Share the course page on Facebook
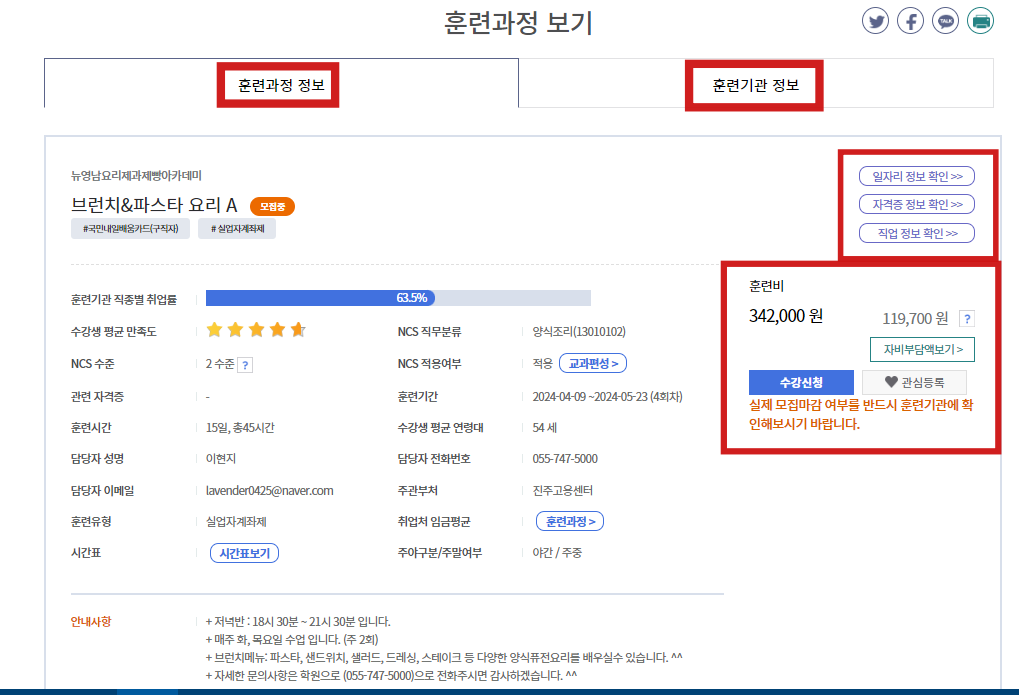Image resolution: width=1019 pixels, height=695 pixels. tap(910, 20)
